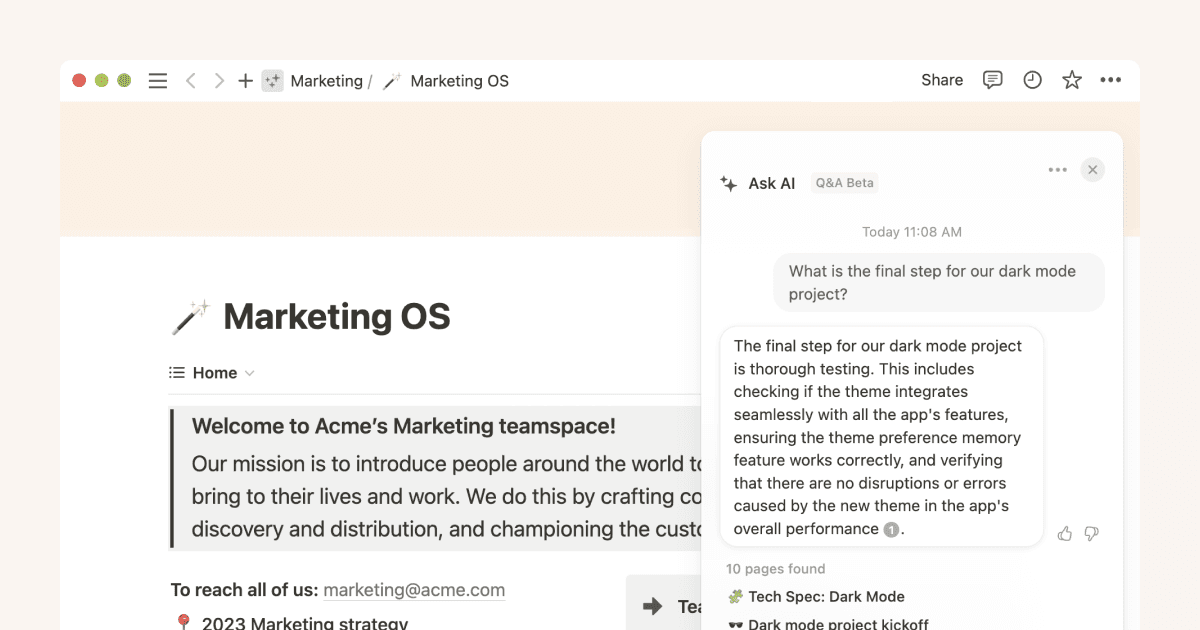1200x630 pixels.
Task: Open the sidebar with the hamburger icon
Action: [157, 80]
